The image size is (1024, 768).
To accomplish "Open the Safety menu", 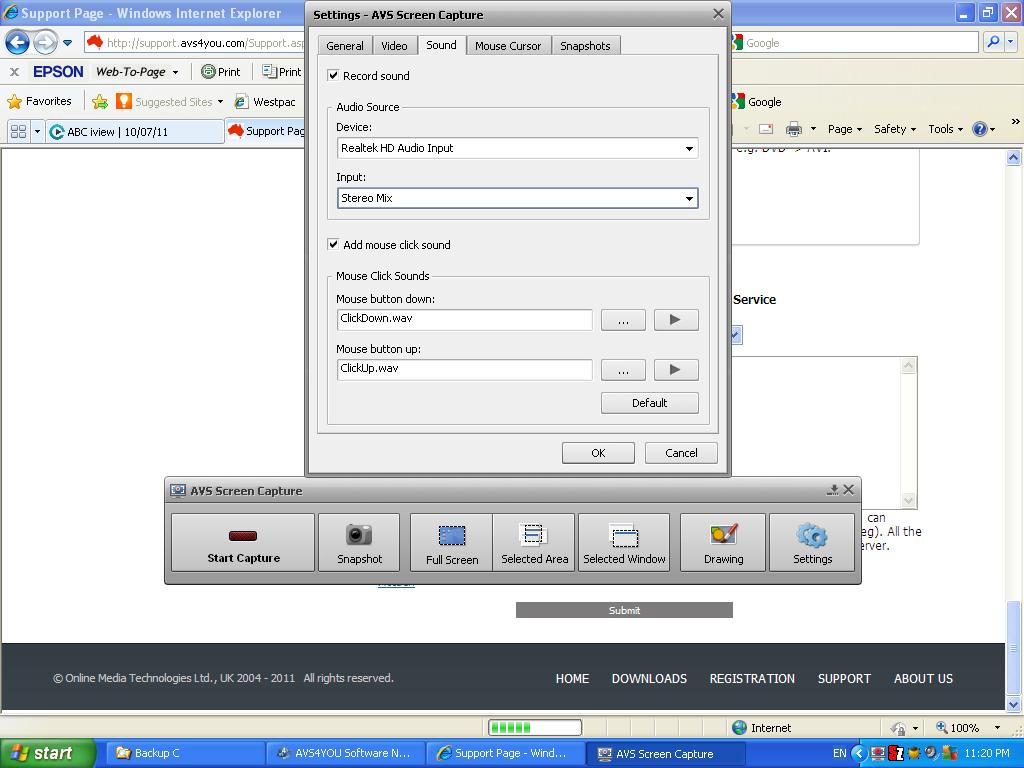I will (x=895, y=129).
